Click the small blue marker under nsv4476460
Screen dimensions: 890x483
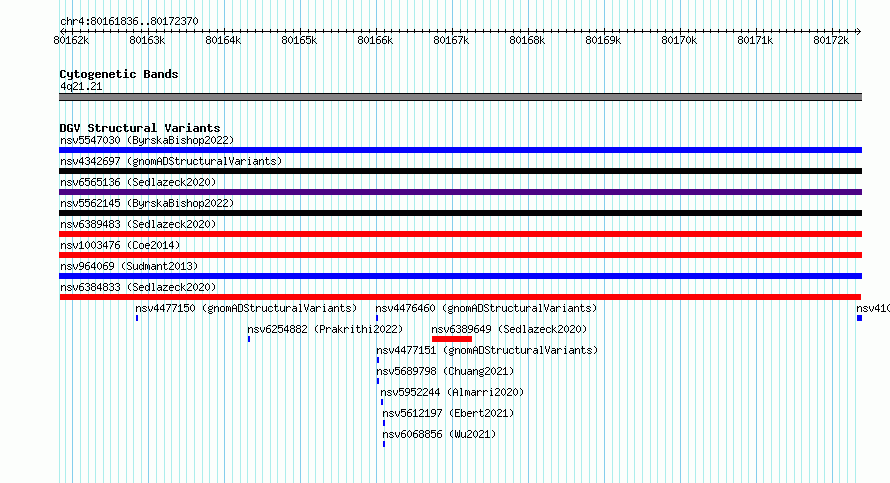pyautogui.click(x=377, y=318)
